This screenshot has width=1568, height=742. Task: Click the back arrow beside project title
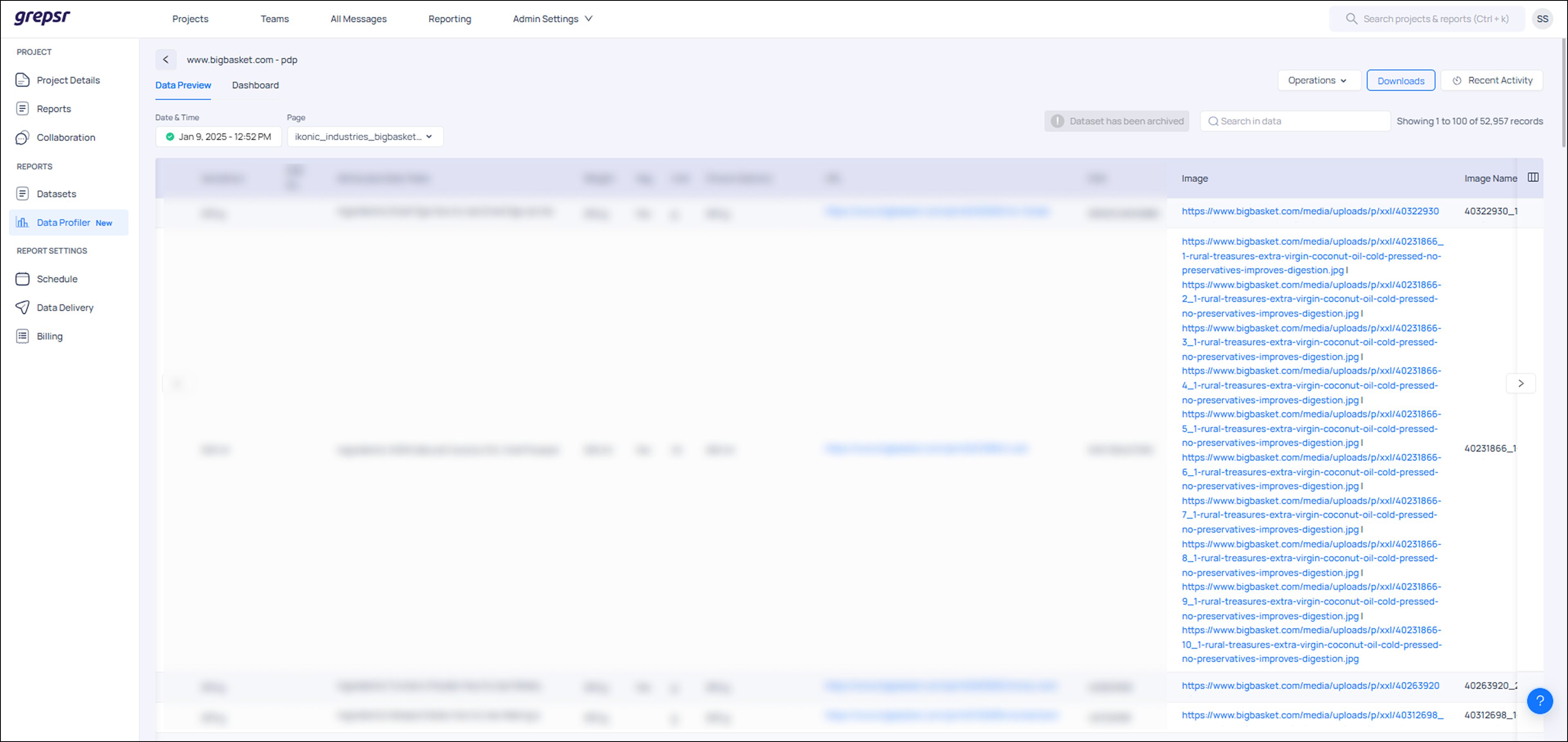[x=166, y=60]
